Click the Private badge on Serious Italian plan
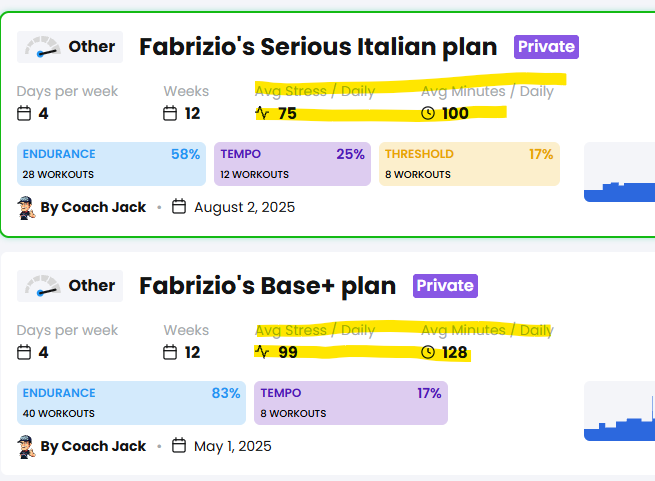The height and width of the screenshot is (481, 655). coord(546,47)
